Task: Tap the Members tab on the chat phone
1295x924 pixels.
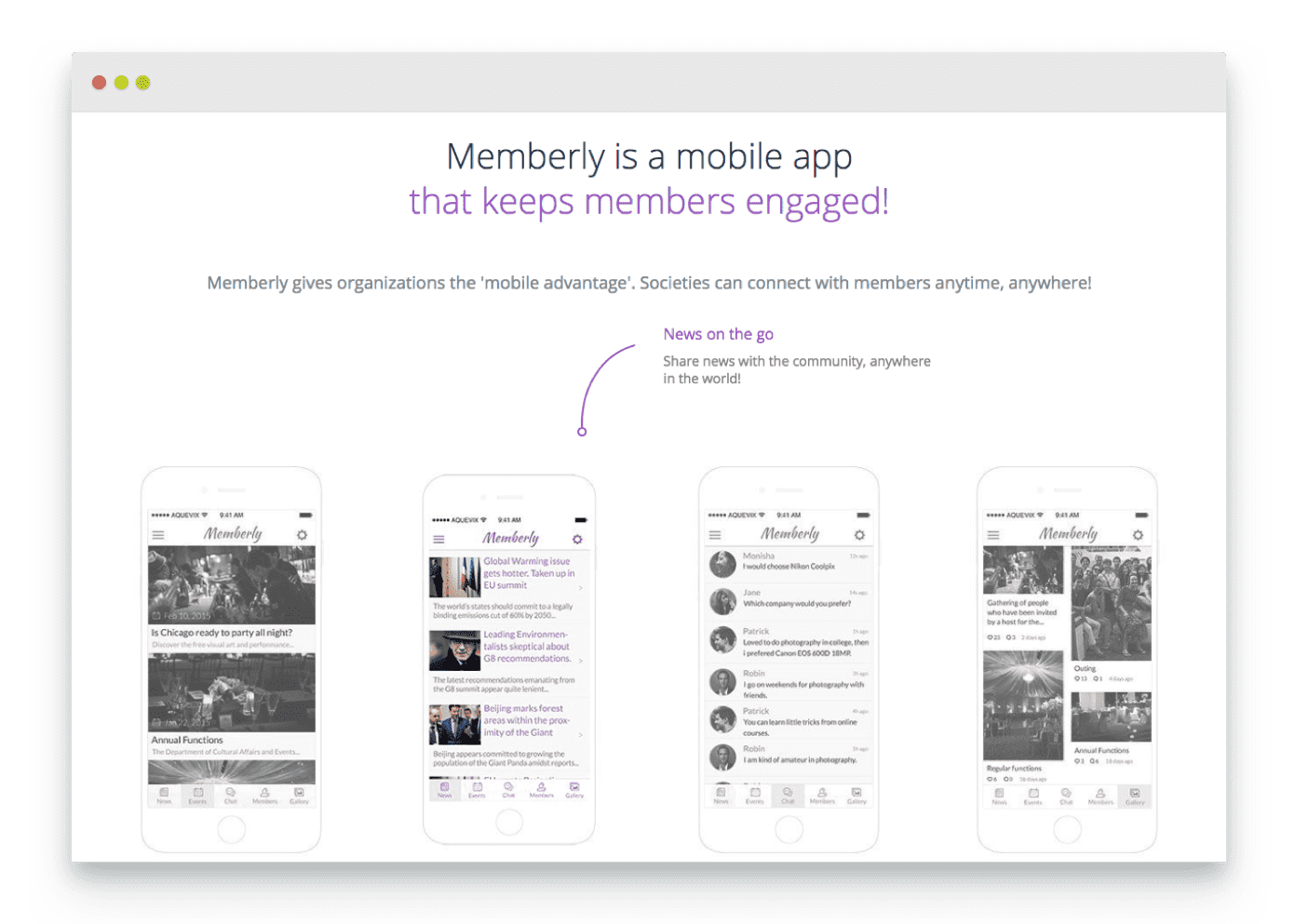Action: [822, 796]
